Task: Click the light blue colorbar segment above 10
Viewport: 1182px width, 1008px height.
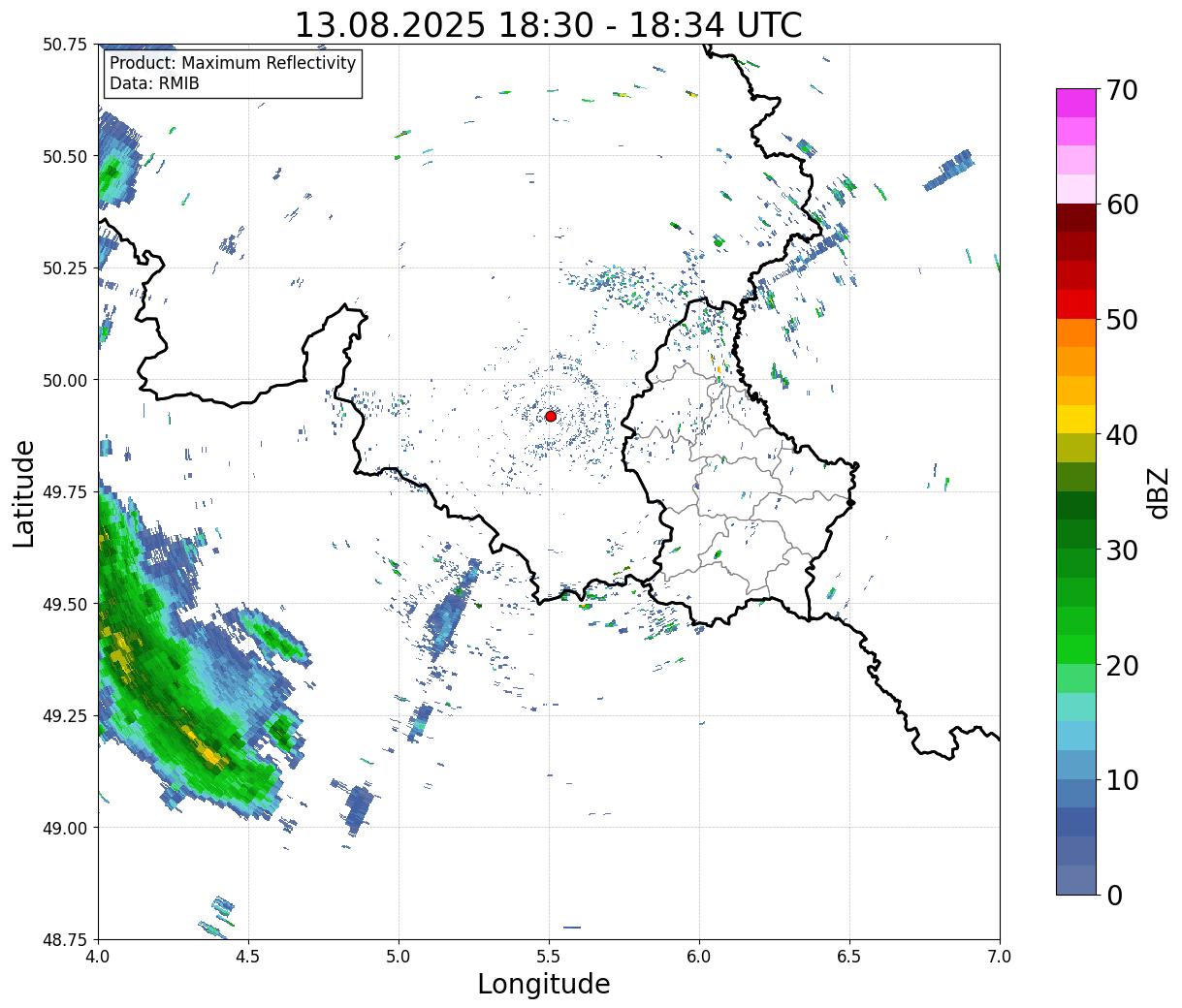Action: (x=1076, y=736)
